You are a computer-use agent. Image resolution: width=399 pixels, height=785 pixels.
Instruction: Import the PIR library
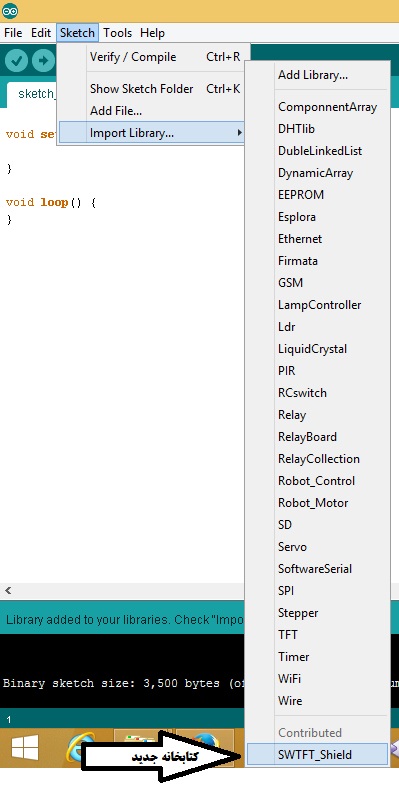(x=317, y=371)
